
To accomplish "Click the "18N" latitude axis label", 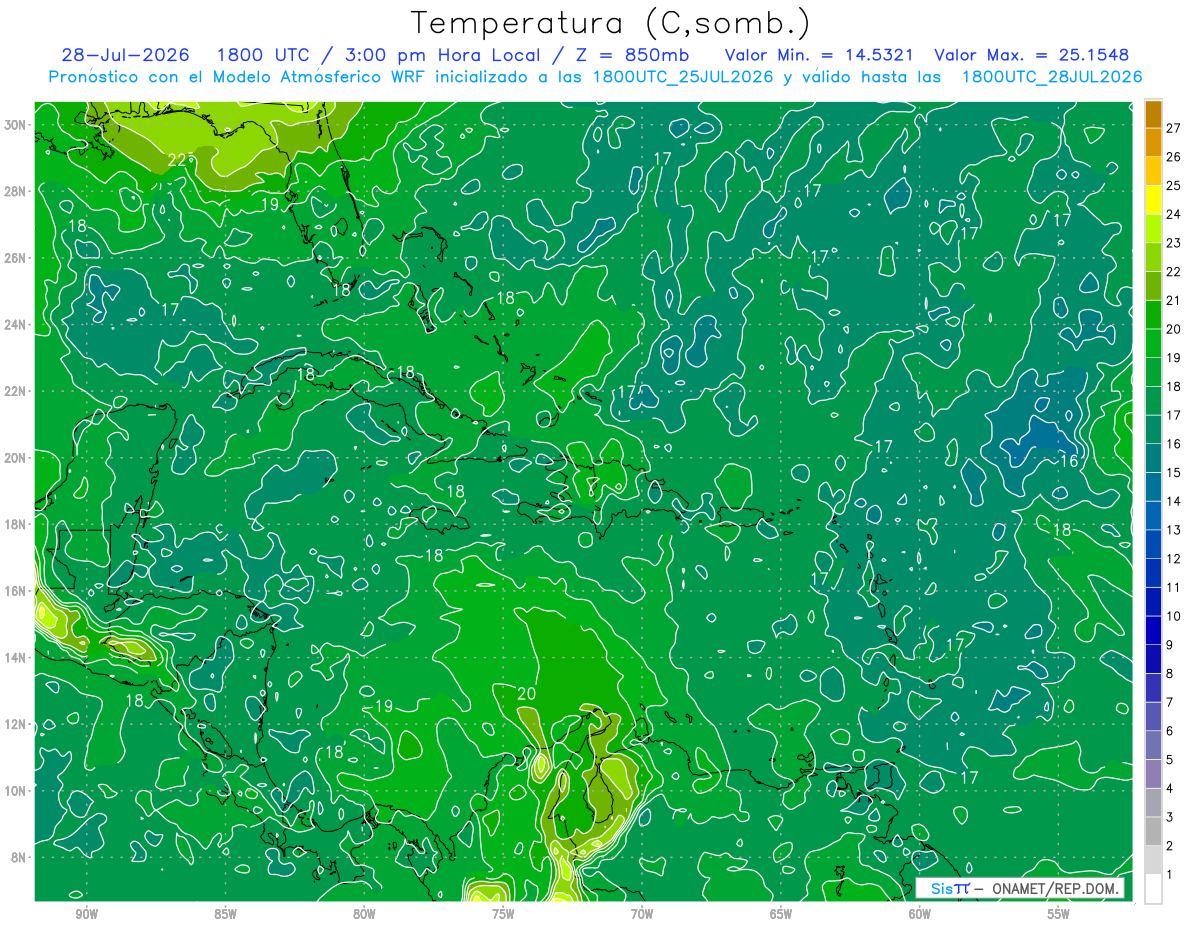I will 16,524.
